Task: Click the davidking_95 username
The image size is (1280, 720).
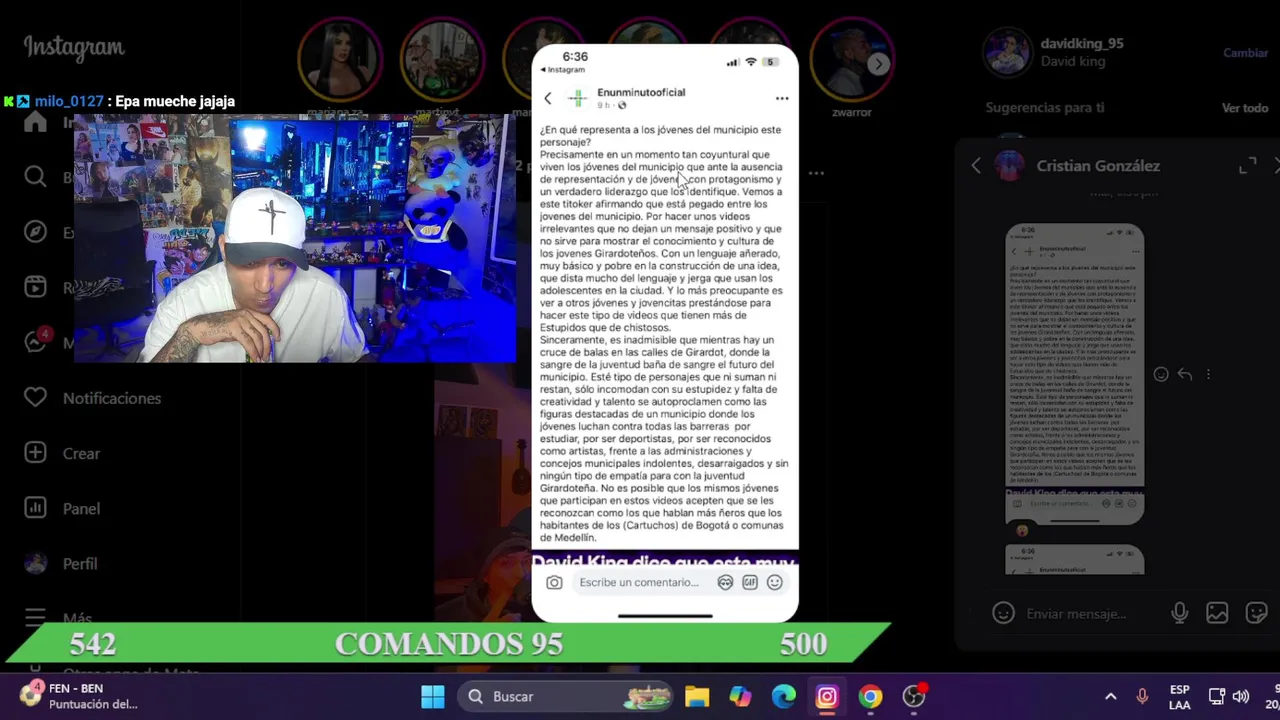Action: tap(1082, 44)
